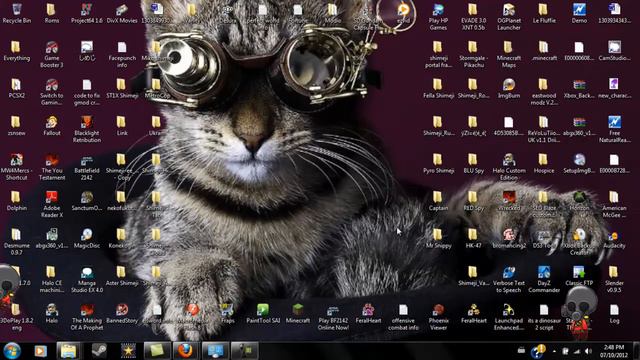Open Verbose Text to Speech
The width and height of the screenshot is (640, 360).
coord(509,280)
